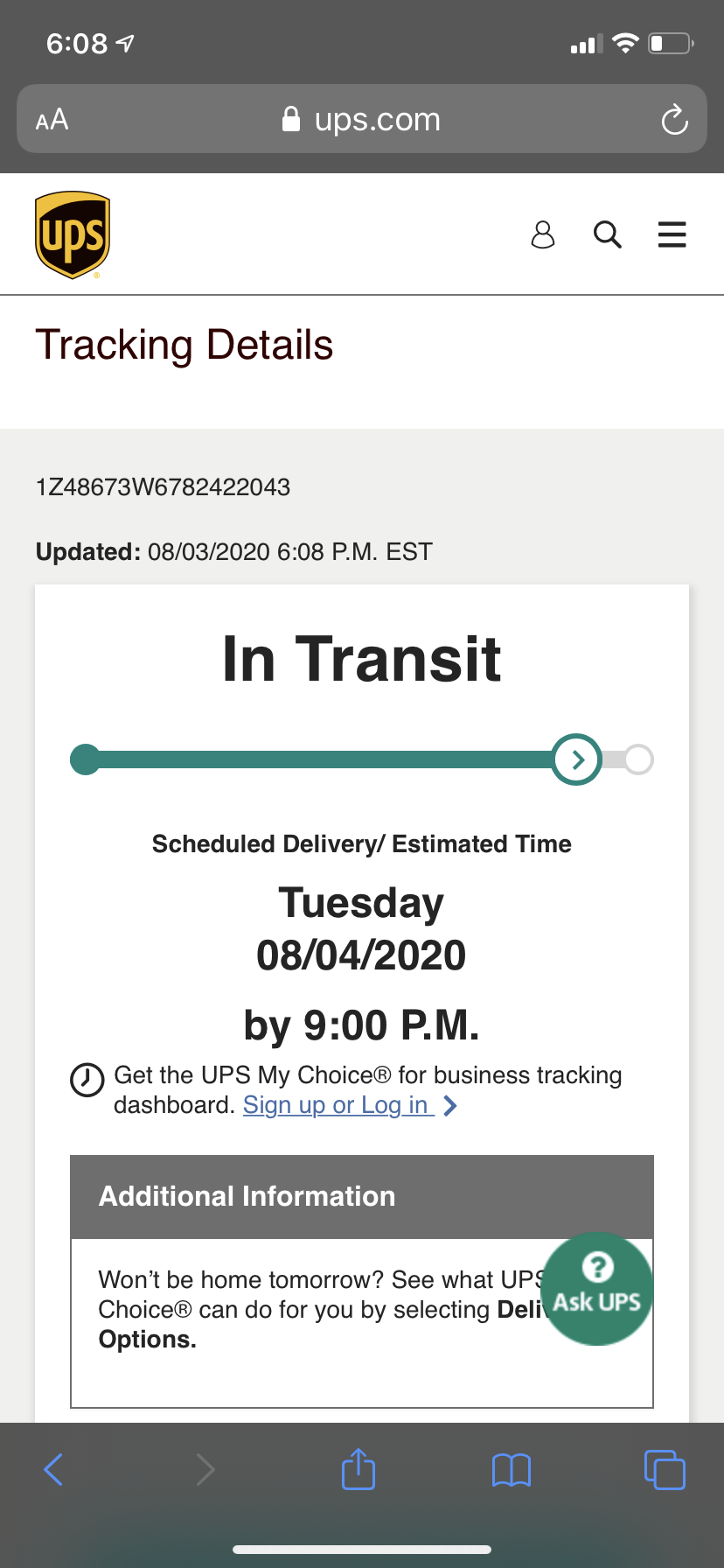
Task: Open the Safari share sheet icon
Action: [359, 1468]
